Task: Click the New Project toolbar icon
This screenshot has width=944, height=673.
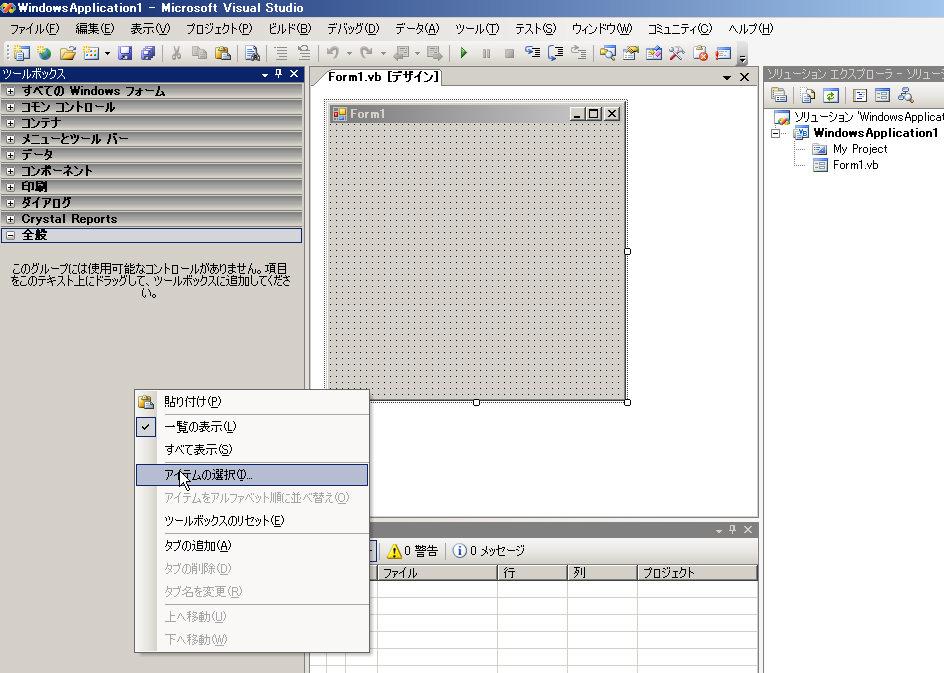Action: coord(21,53)
